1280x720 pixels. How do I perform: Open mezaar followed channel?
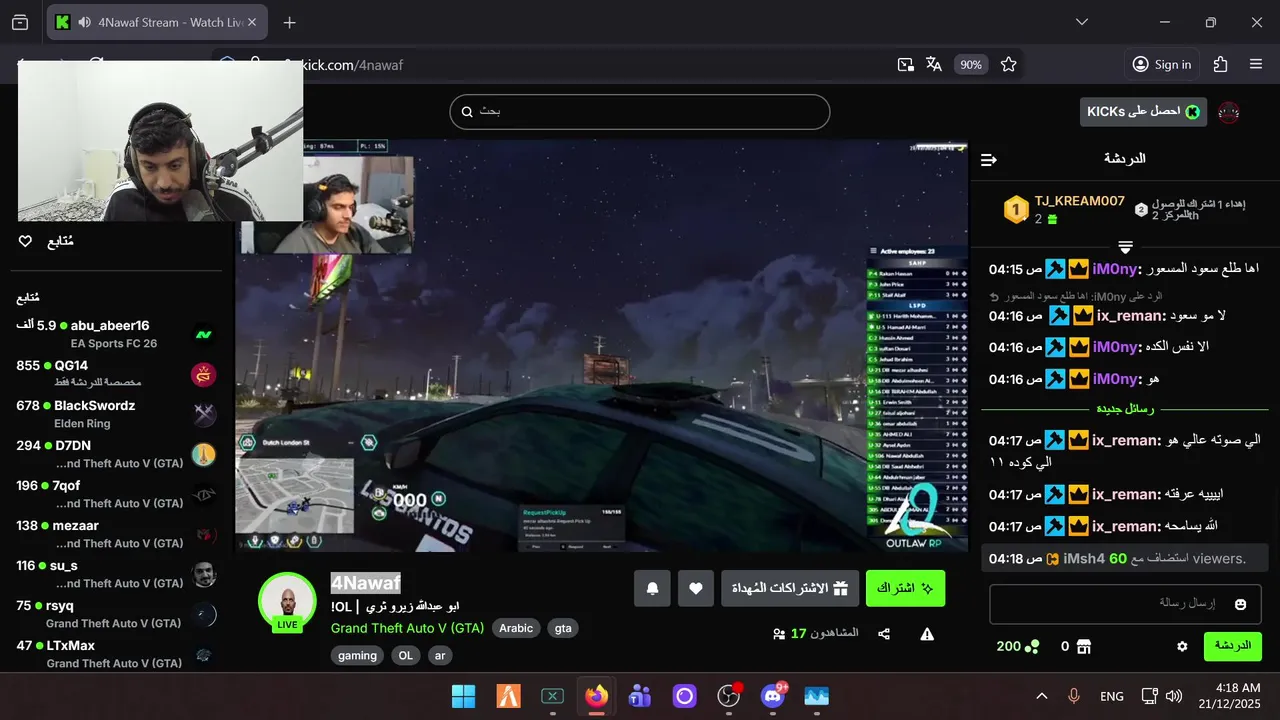coord(116,534)
